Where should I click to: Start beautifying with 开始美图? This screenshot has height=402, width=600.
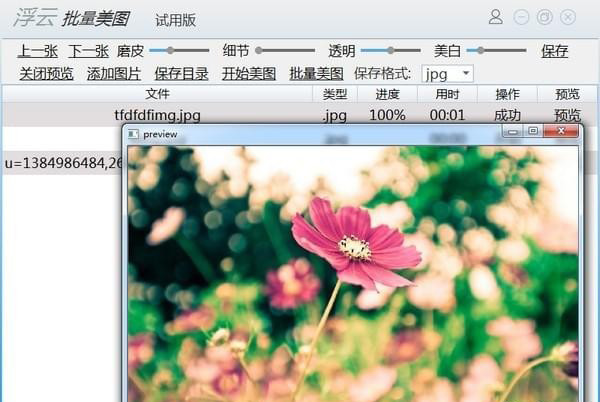tap(249, 73)
